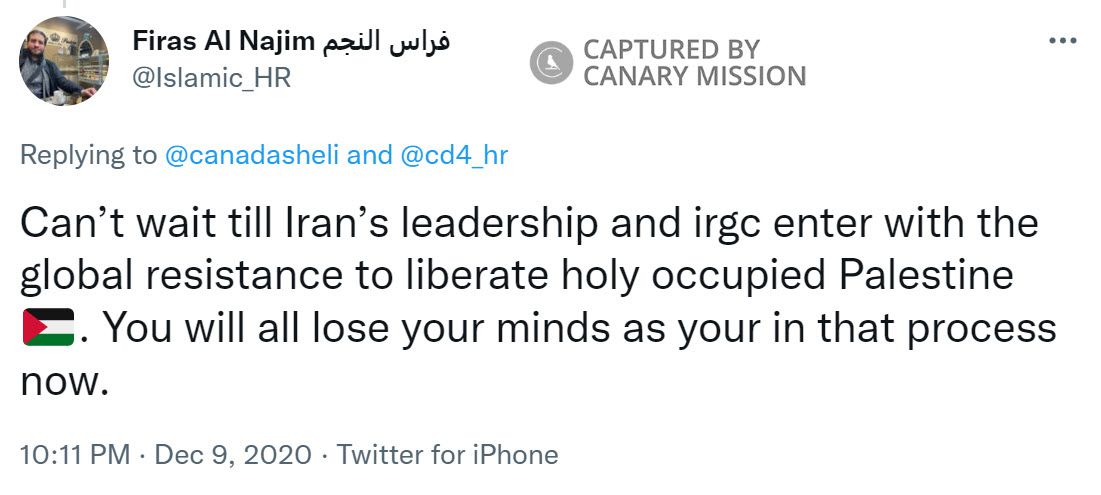1101x495 pixels.
Task: Open the @cd4_hr mention
Action: click(455, 156)
